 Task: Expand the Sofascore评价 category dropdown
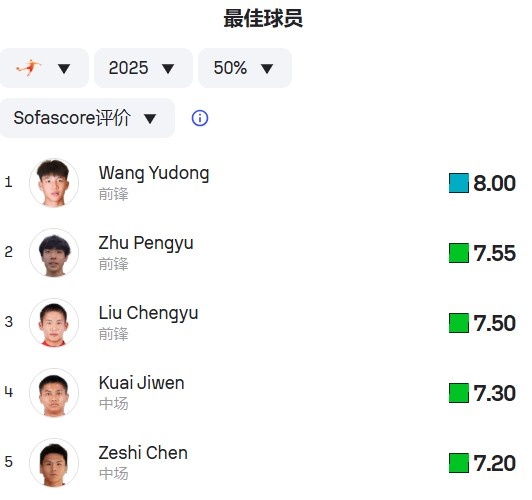(87, 118)
